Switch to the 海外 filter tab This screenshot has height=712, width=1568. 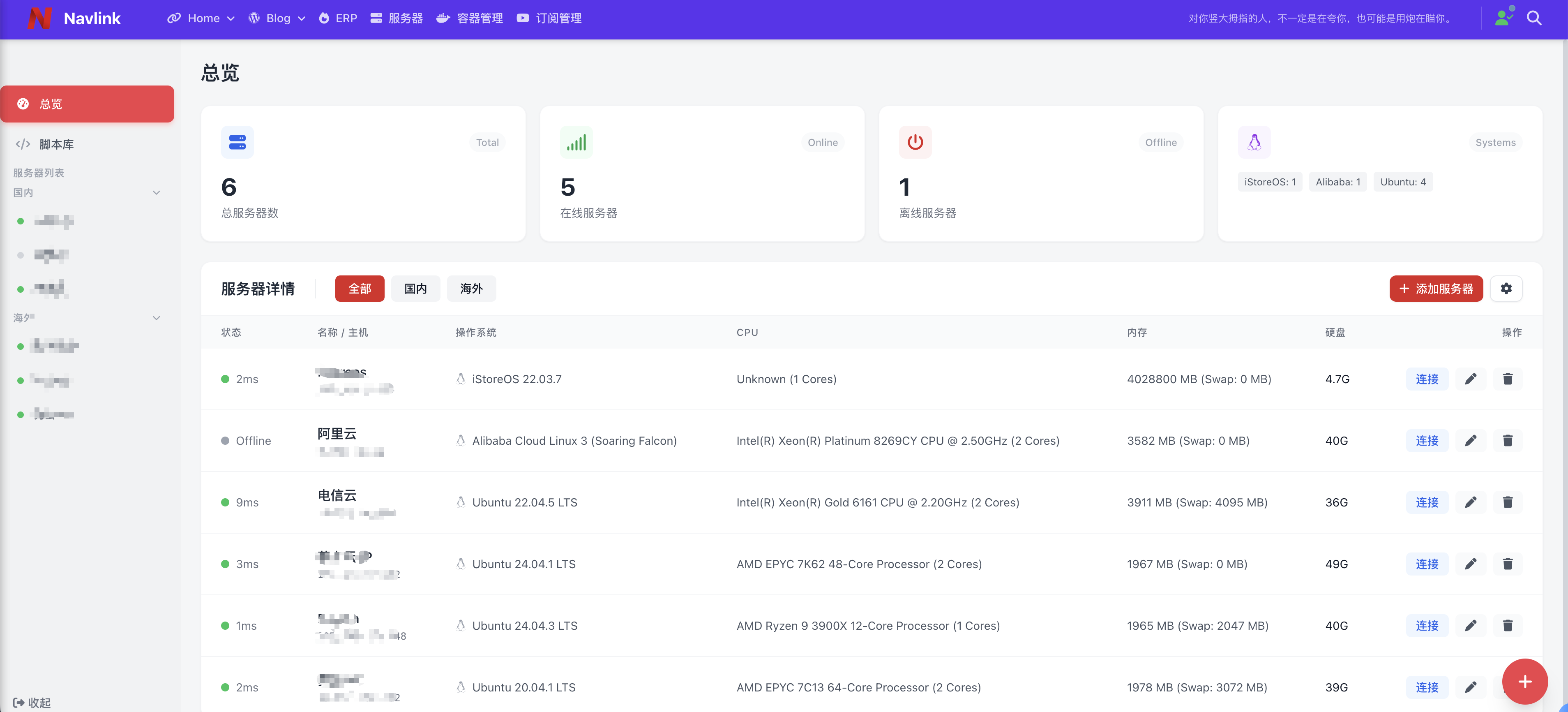pyautogui.click(x=471, y=289)
